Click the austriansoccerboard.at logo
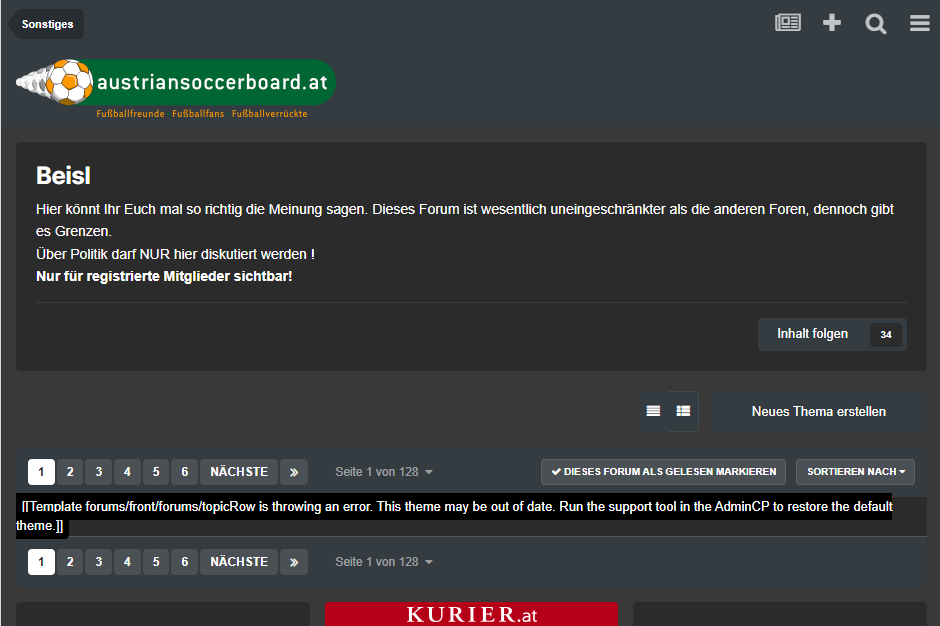940x626 pixels. click(x=176, y=84)
